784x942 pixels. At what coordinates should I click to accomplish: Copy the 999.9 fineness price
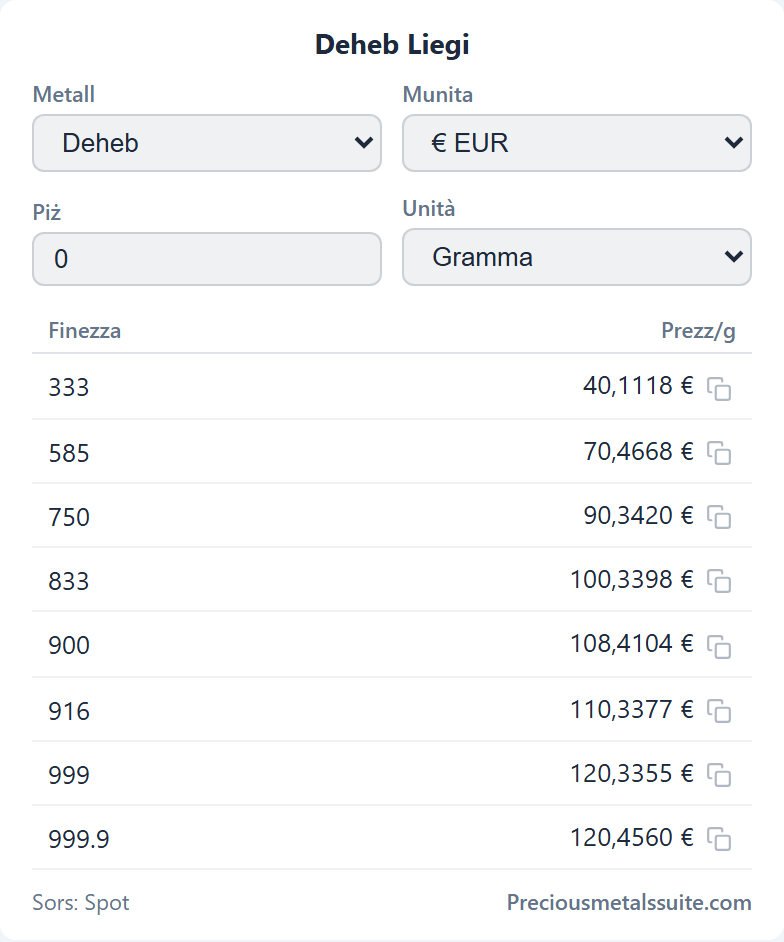click(x=719, y=839)
